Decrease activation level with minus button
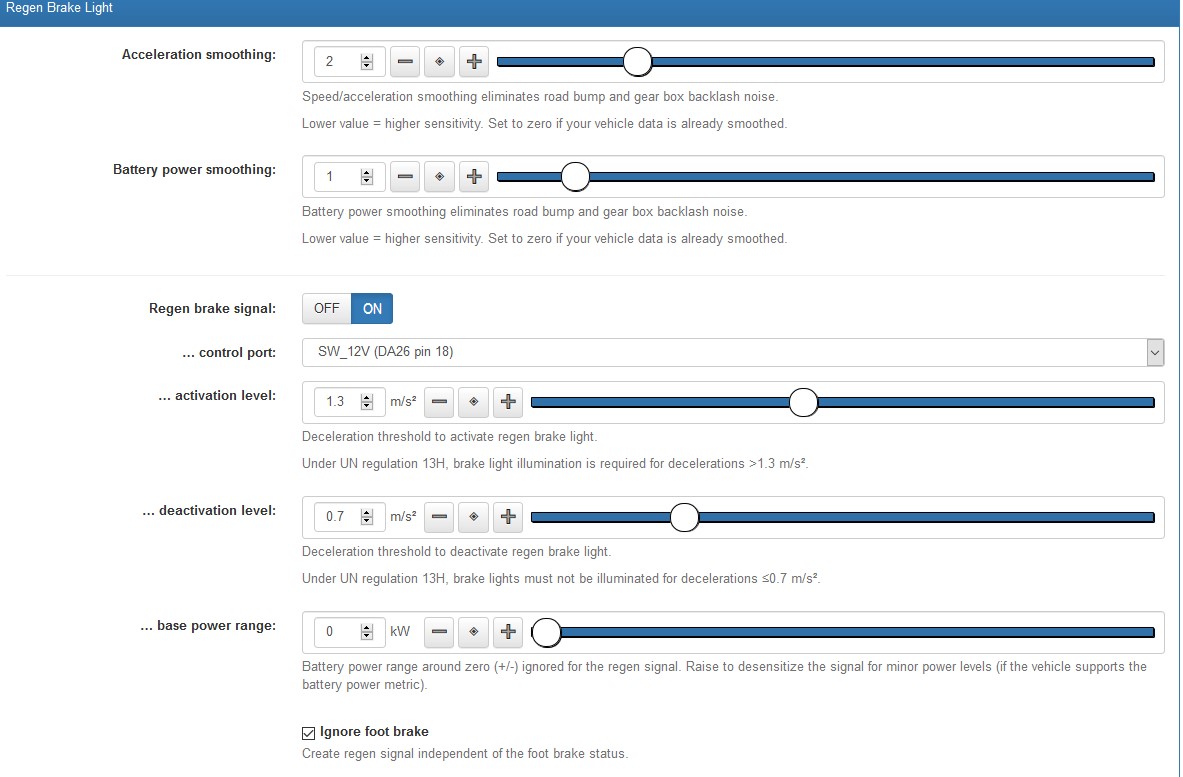 tap(439, 402)
